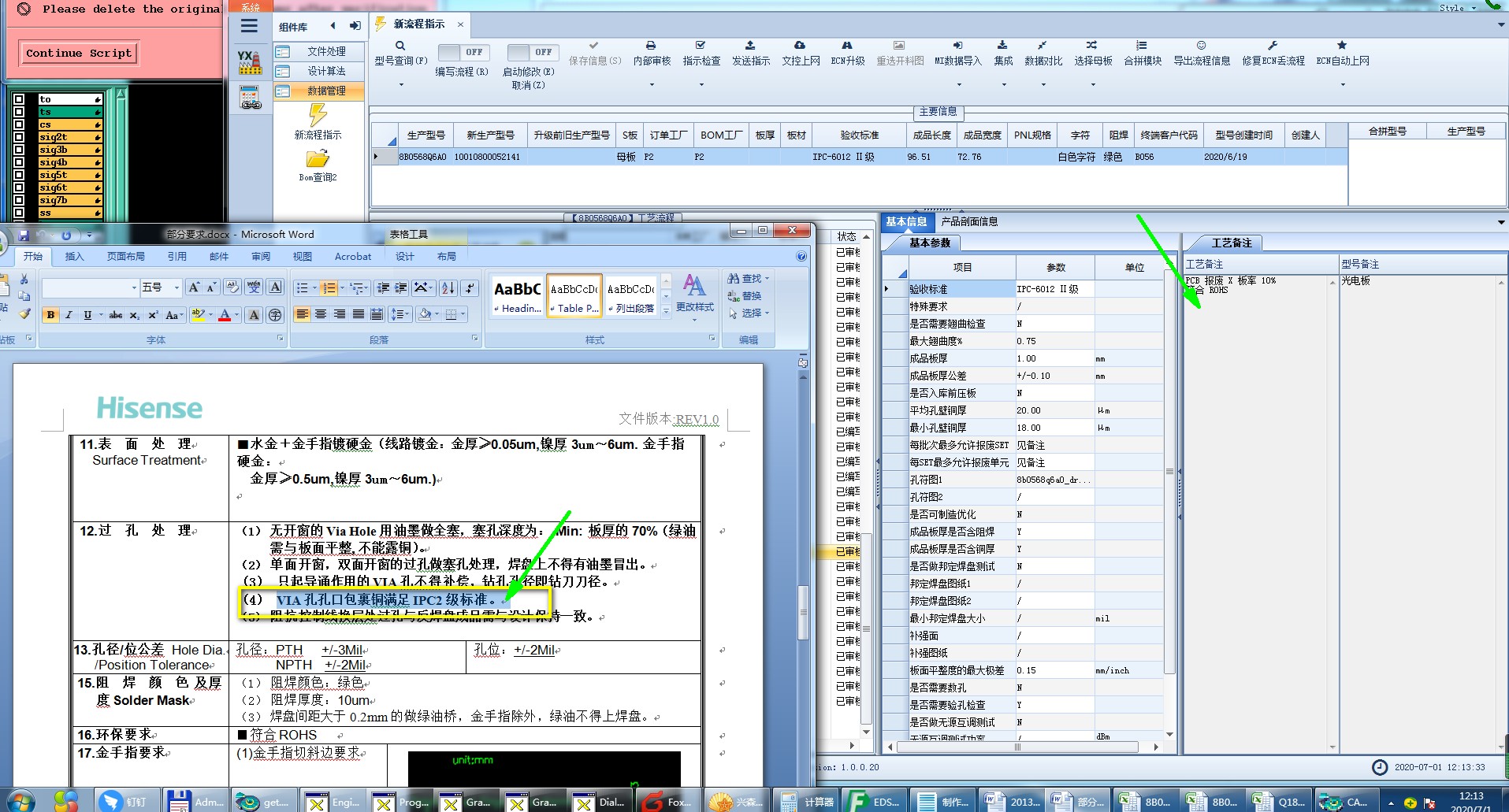
Task: Click the 数据对比 compare icon
Action: [x=1043, y=46]
